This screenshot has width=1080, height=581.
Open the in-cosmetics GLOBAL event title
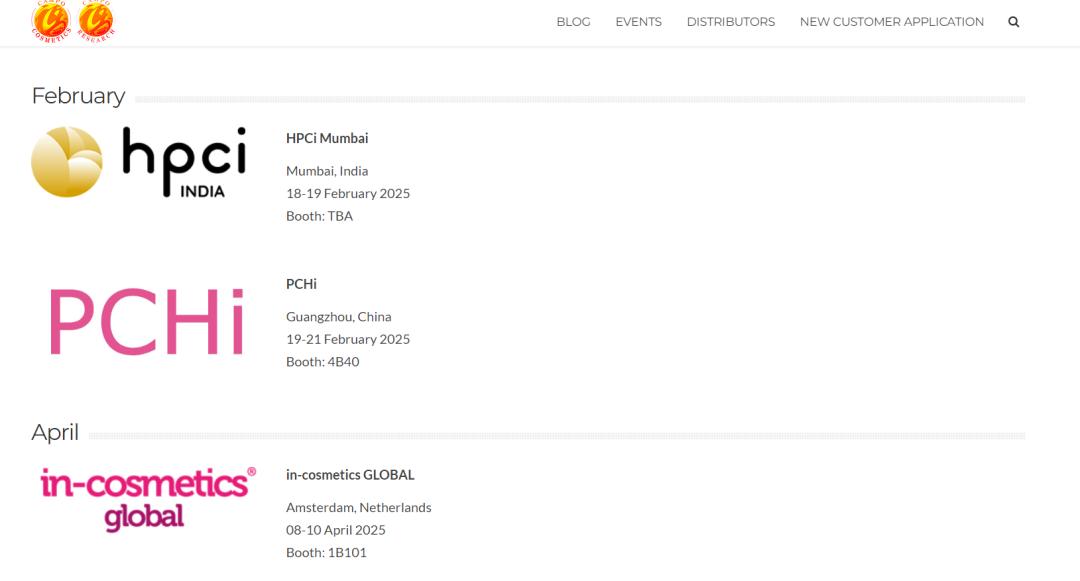coord(350,475)
